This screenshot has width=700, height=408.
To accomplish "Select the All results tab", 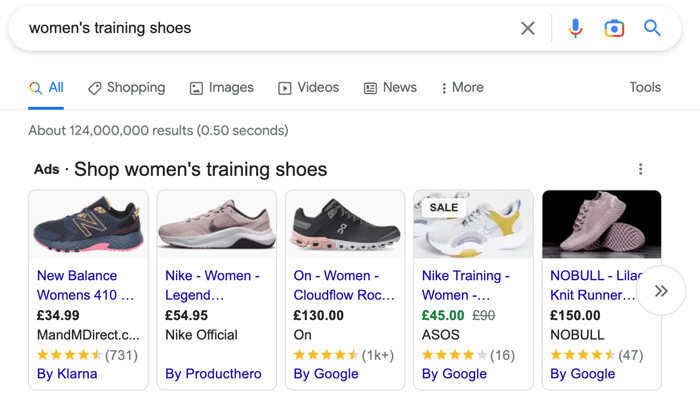I will [46, 87].
